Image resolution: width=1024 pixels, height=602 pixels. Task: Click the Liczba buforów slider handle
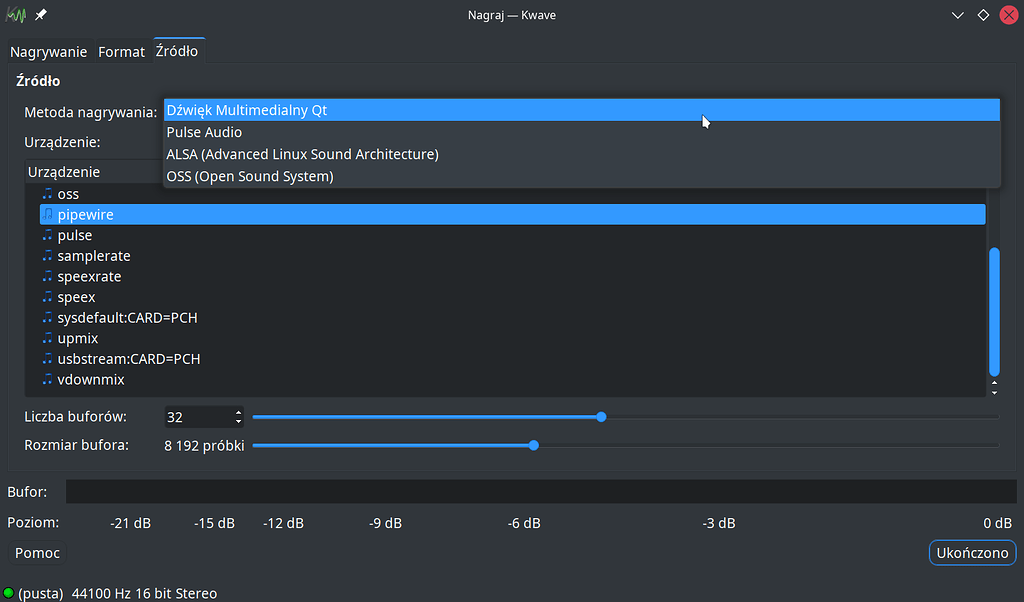click(x=601, y=417)
